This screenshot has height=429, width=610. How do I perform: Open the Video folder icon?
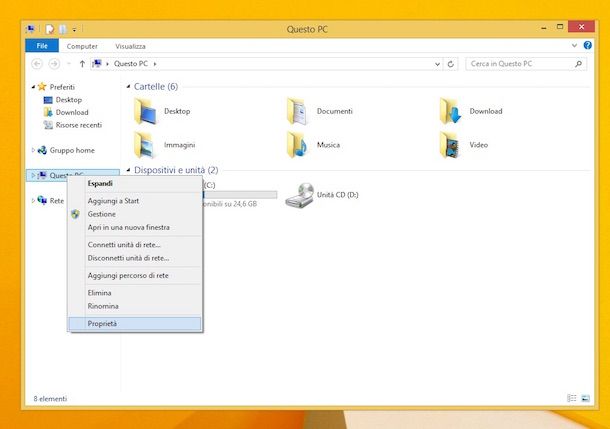coord(450,145)
